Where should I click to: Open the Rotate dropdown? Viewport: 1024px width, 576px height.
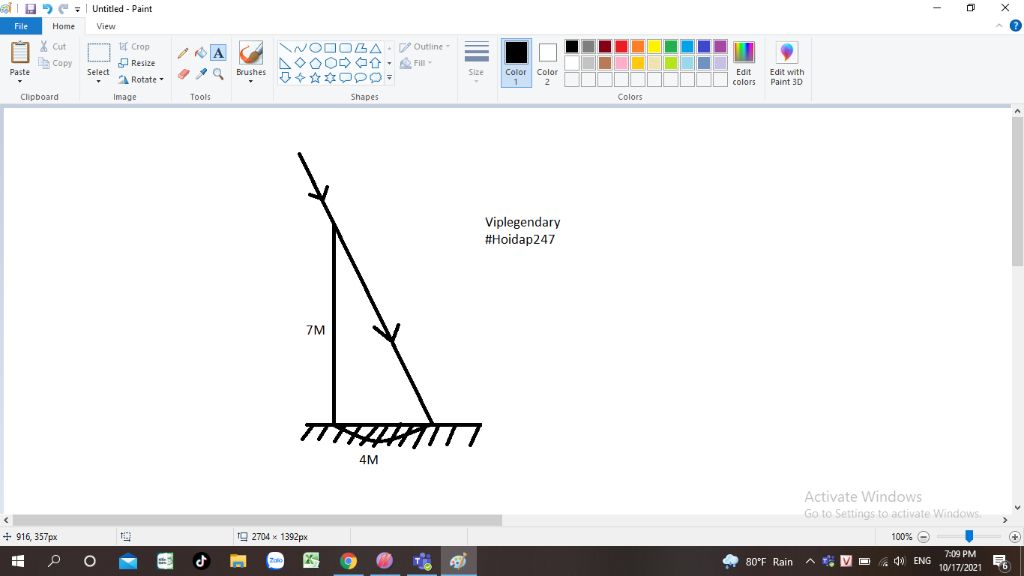tap(140, 80)
